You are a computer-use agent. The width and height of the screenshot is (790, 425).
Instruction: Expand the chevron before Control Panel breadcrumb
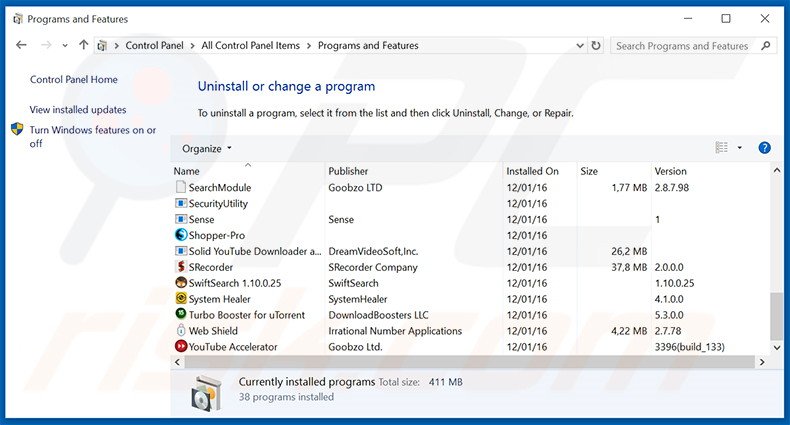tap(116, 46)
